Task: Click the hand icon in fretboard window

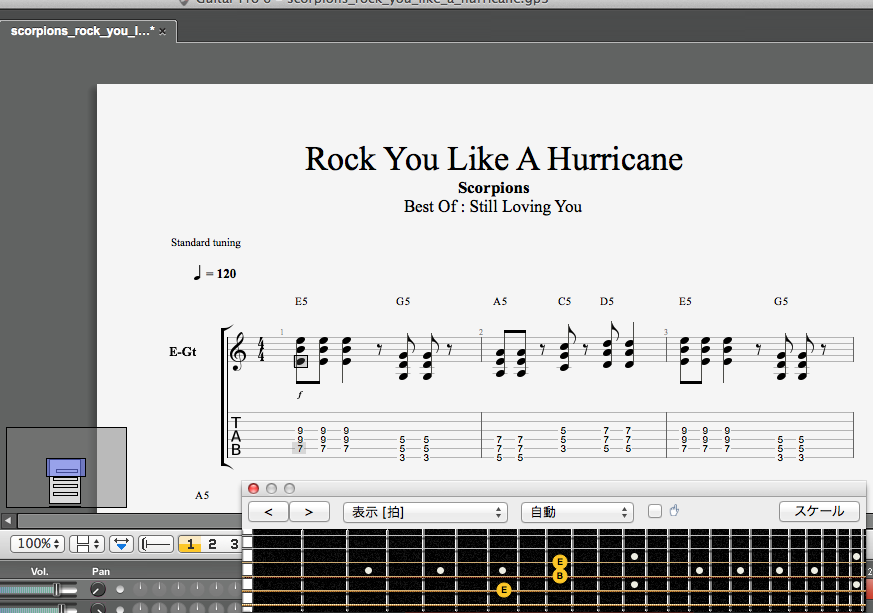Action: tap(674, 510)
